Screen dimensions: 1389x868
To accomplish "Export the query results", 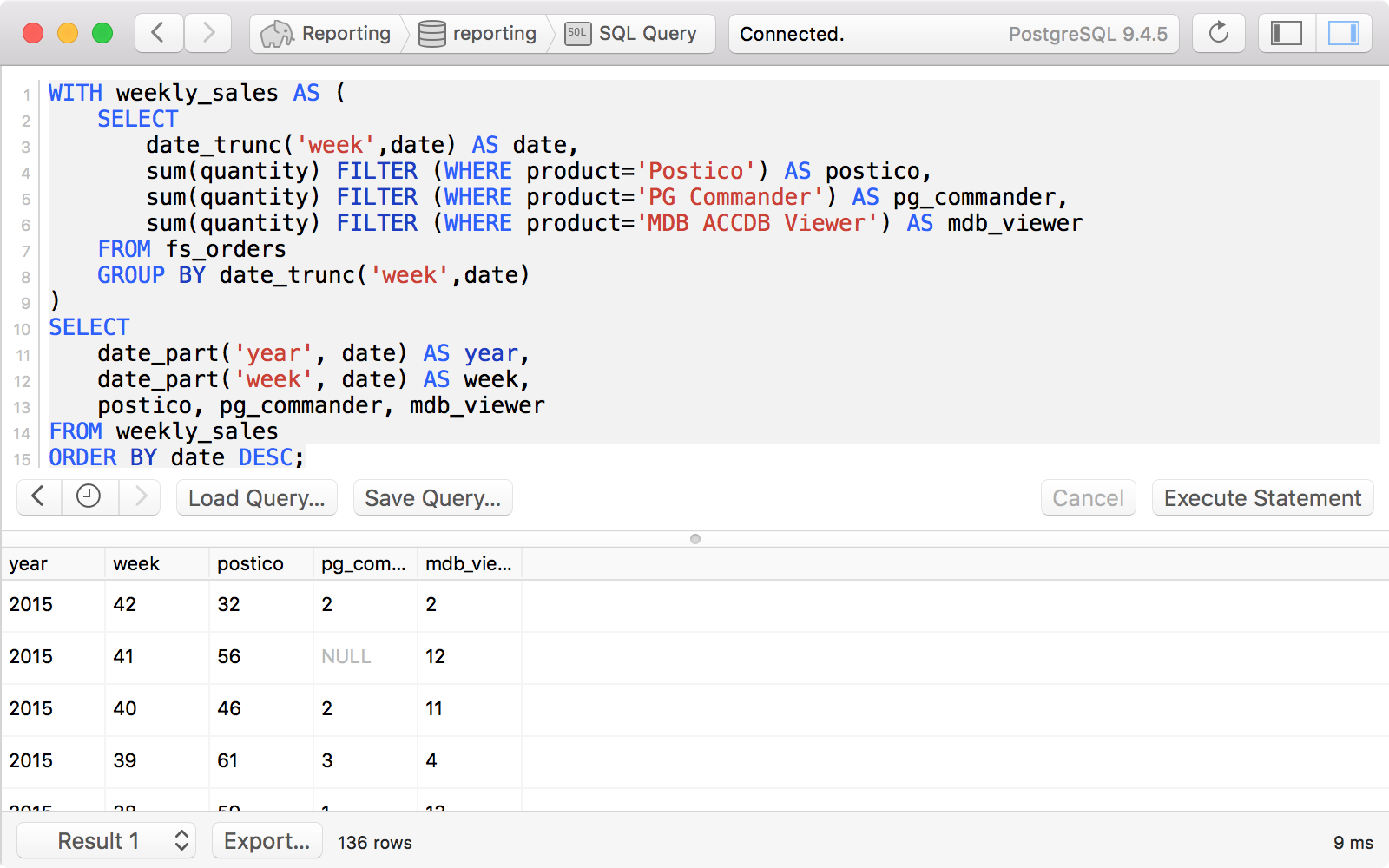I will point(267,840).
